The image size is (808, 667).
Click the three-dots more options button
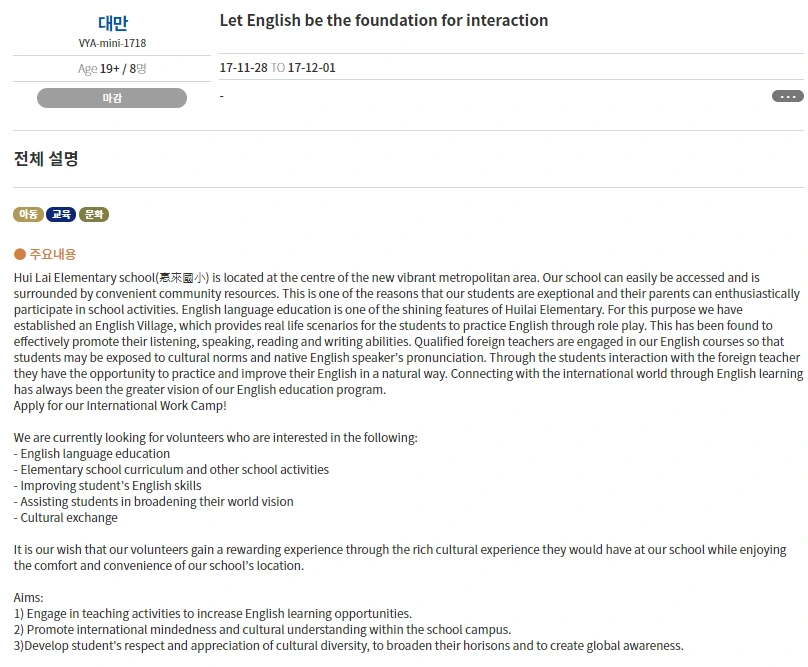pos(787,96)
